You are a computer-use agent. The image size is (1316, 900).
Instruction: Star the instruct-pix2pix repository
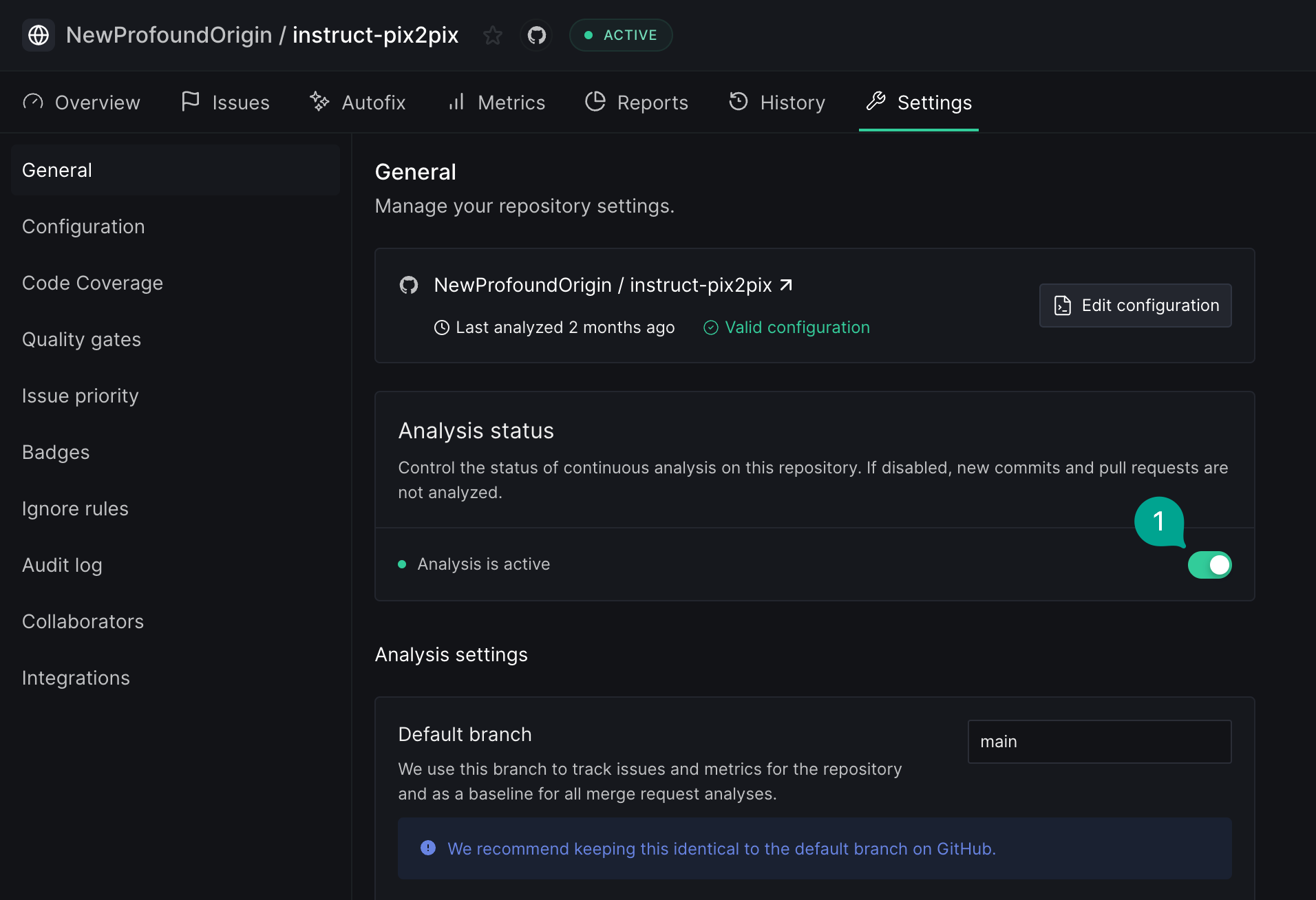coord(493,35)
